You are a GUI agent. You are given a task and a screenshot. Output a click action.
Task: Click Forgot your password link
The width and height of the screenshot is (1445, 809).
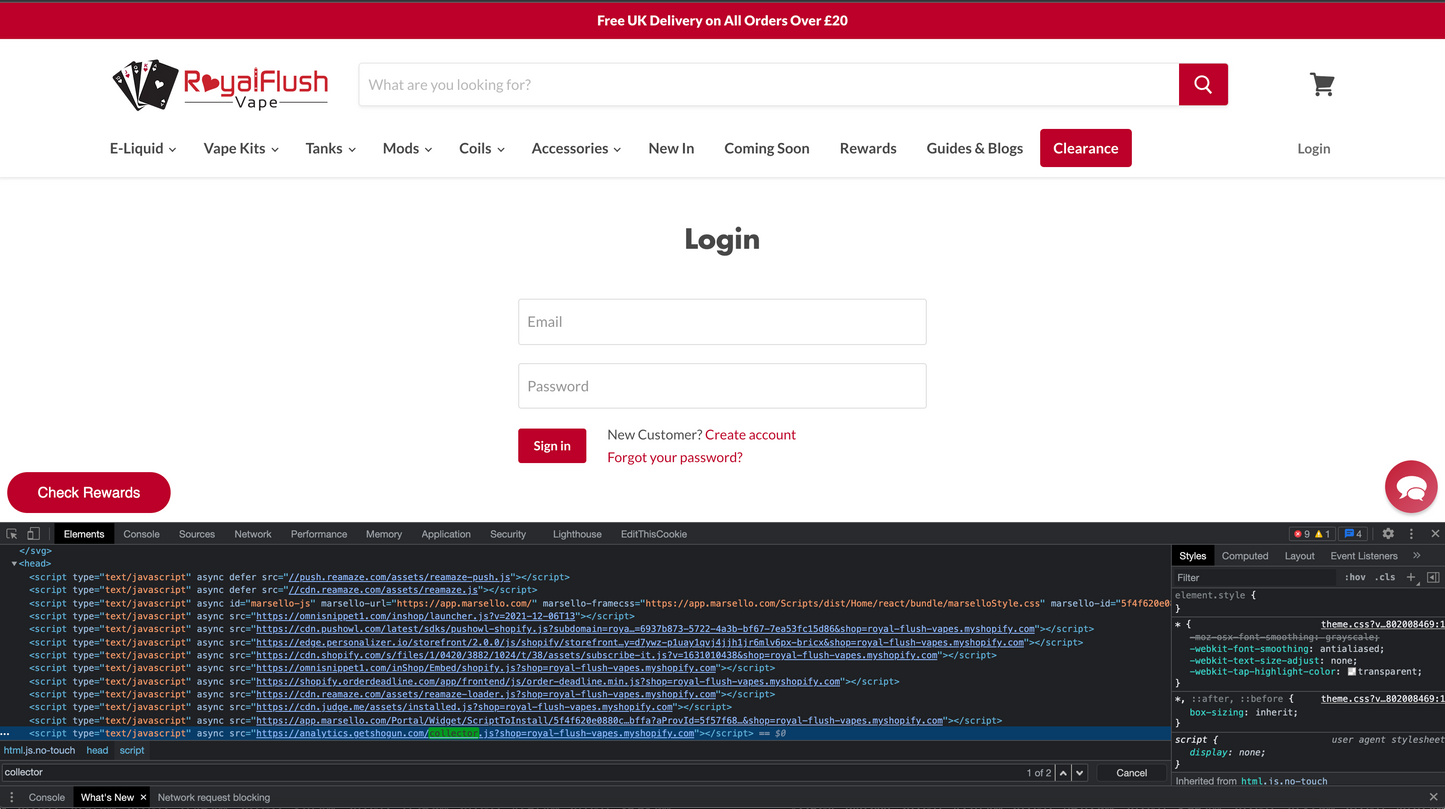[675, 457]
